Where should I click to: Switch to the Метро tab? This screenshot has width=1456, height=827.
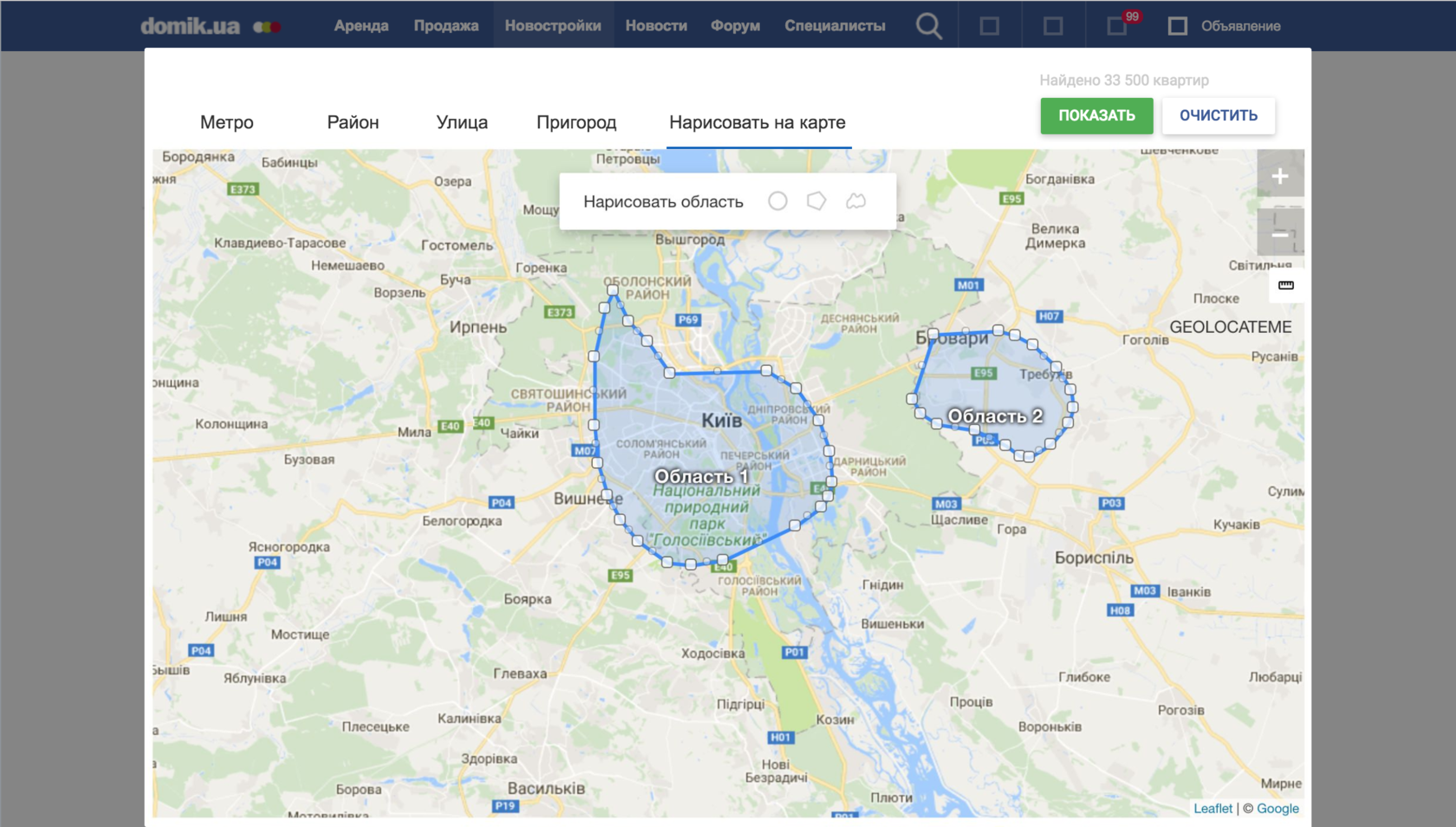(x=227, y=122)
